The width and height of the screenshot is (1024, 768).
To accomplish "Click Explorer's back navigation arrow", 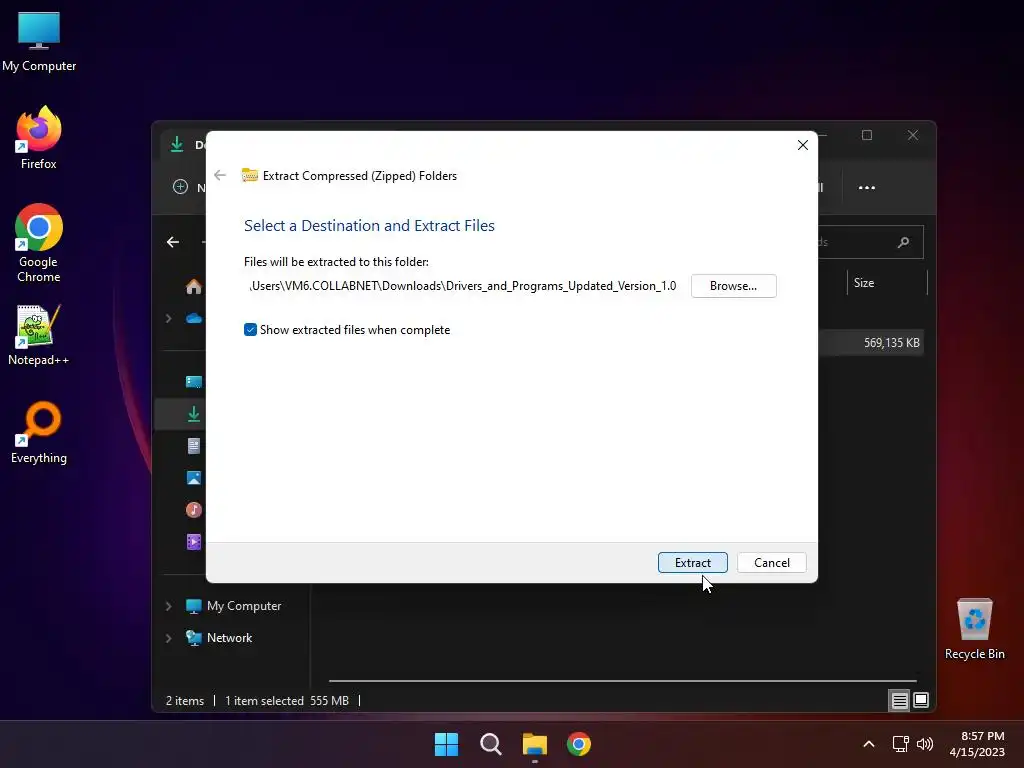I will [173, 242].
